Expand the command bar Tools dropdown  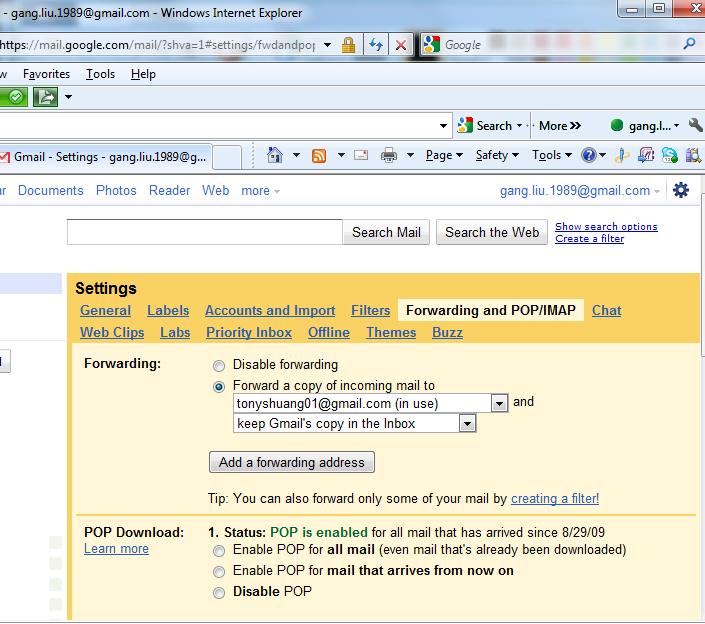point(552,155)
